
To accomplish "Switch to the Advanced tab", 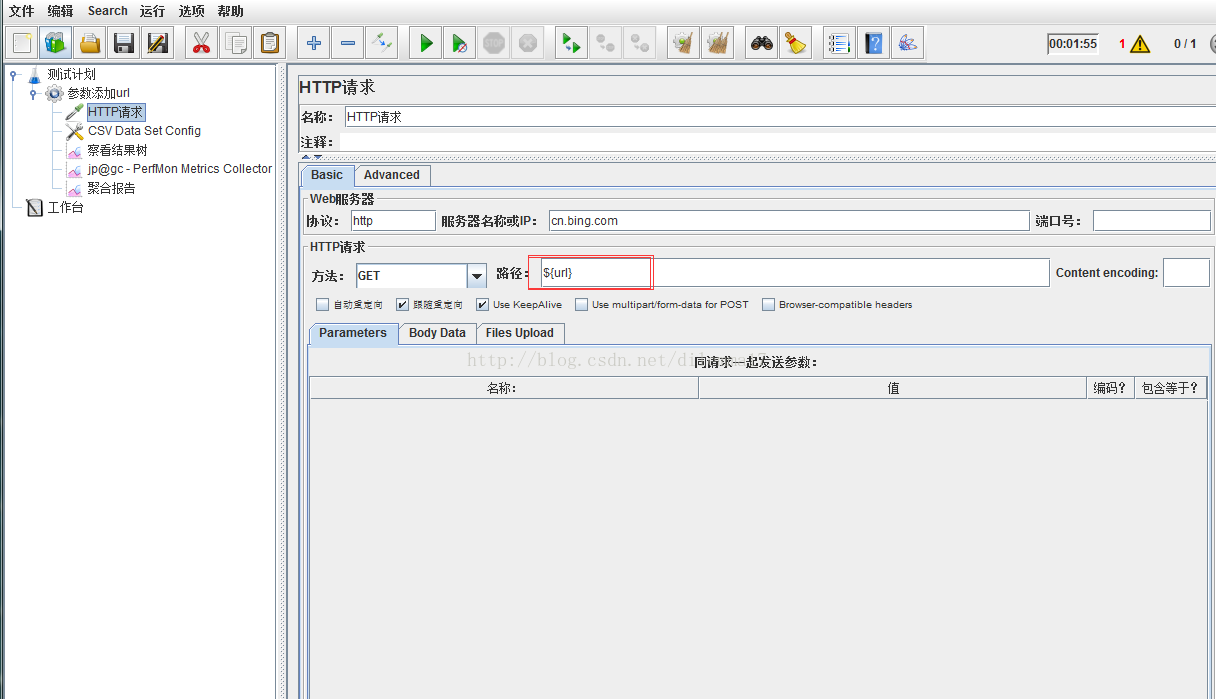I will click(392, 175).
